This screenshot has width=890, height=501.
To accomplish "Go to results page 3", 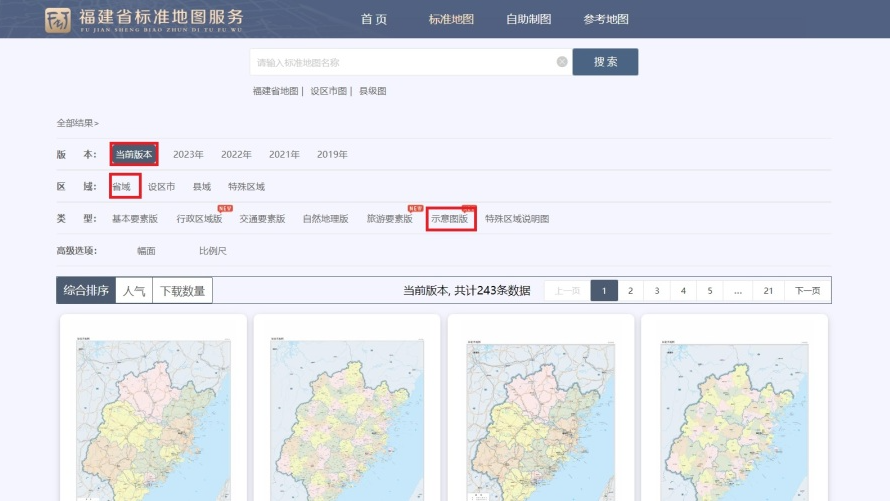I will click(657, 291).
